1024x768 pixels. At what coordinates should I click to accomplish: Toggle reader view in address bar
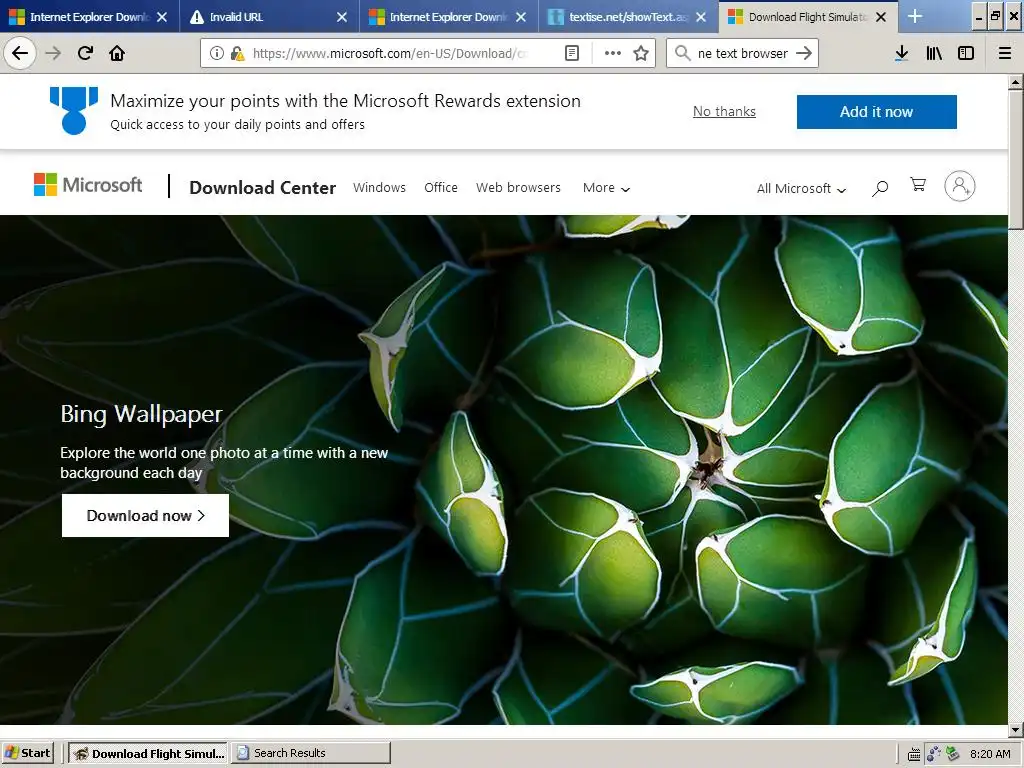[571, 53]
